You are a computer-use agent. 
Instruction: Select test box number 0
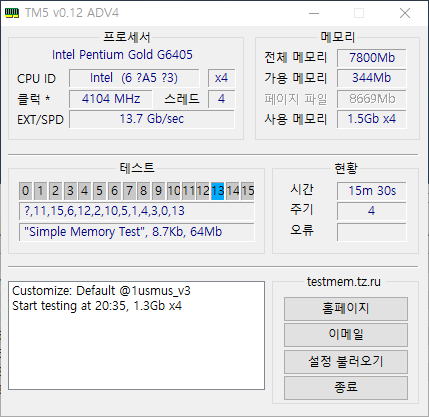(25, 191)
